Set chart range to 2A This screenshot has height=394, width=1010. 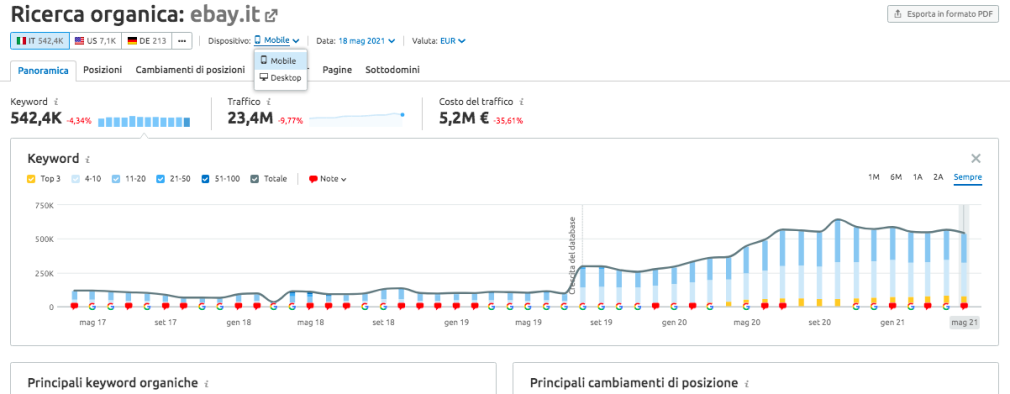pyautogui.click(x=939, y=177)
